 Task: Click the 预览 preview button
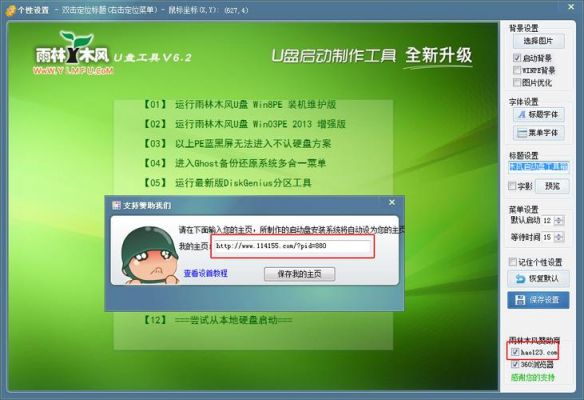tap(552, 186)
